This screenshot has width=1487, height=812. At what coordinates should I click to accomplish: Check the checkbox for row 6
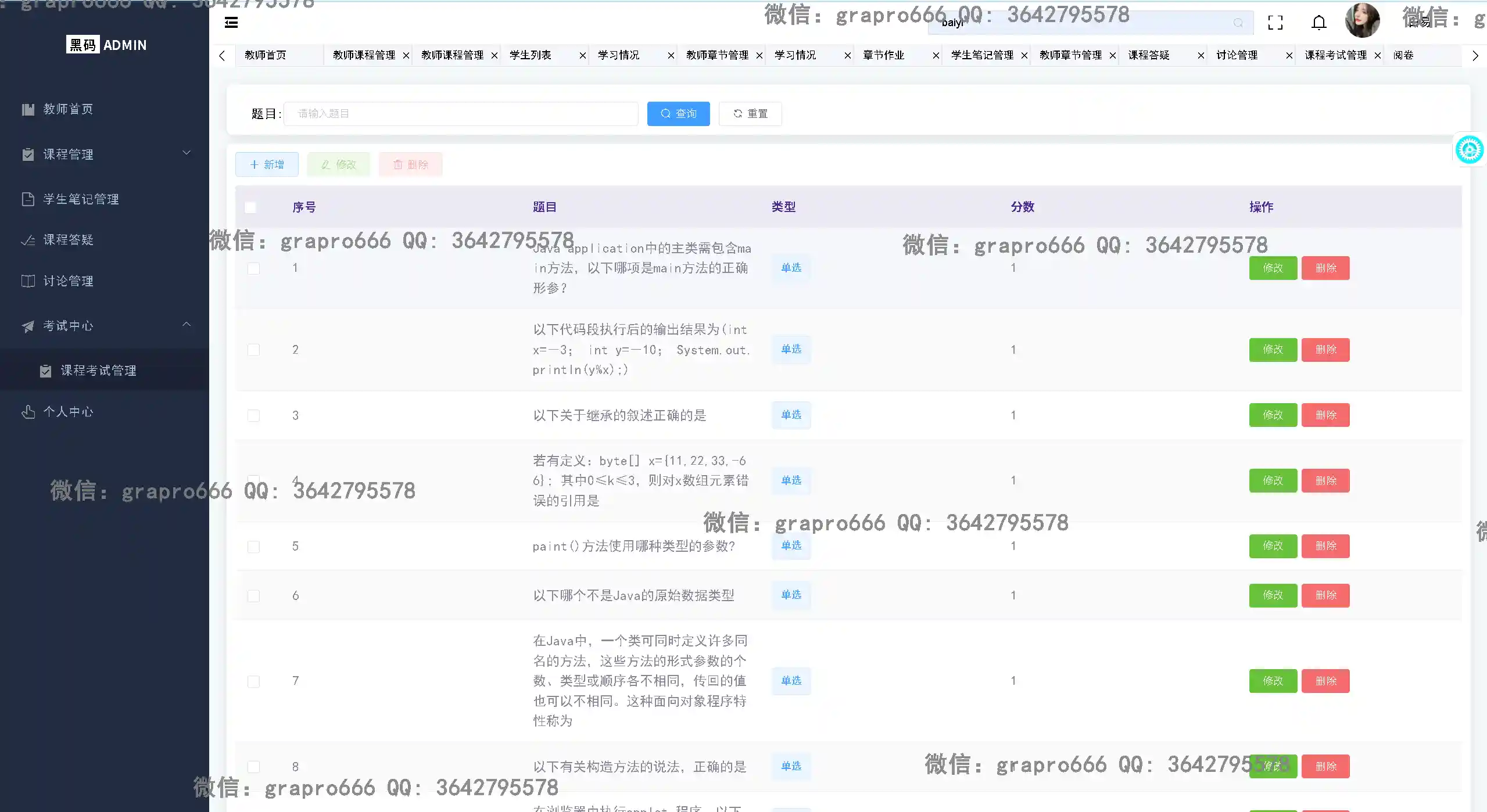tap(253, 596)
